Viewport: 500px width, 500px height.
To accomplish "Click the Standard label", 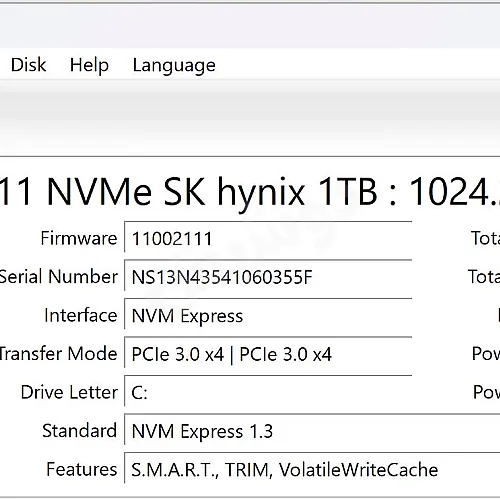I will 79,430.
